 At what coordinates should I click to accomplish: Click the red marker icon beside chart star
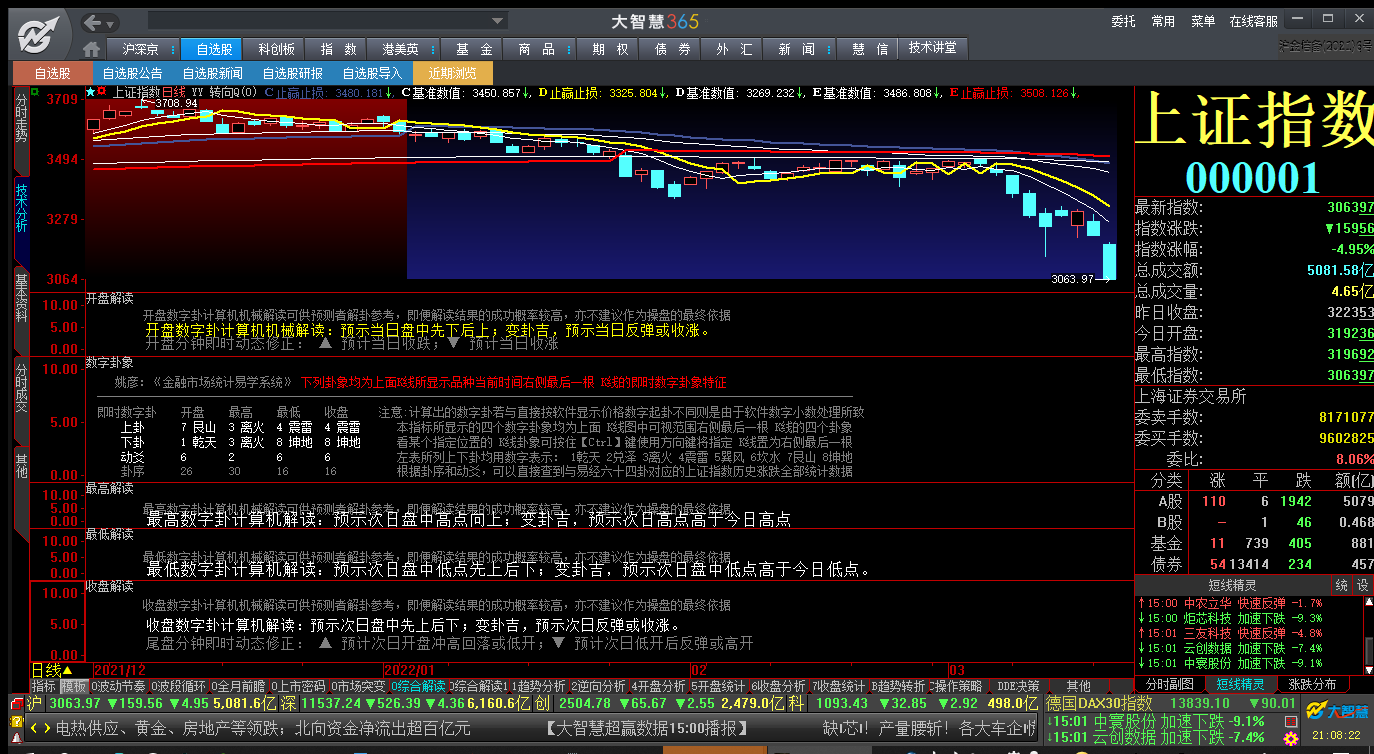tap(102, 93)
